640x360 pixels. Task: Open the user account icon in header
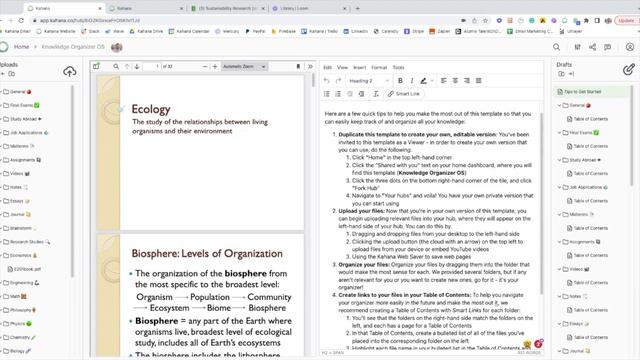[630, 47]
